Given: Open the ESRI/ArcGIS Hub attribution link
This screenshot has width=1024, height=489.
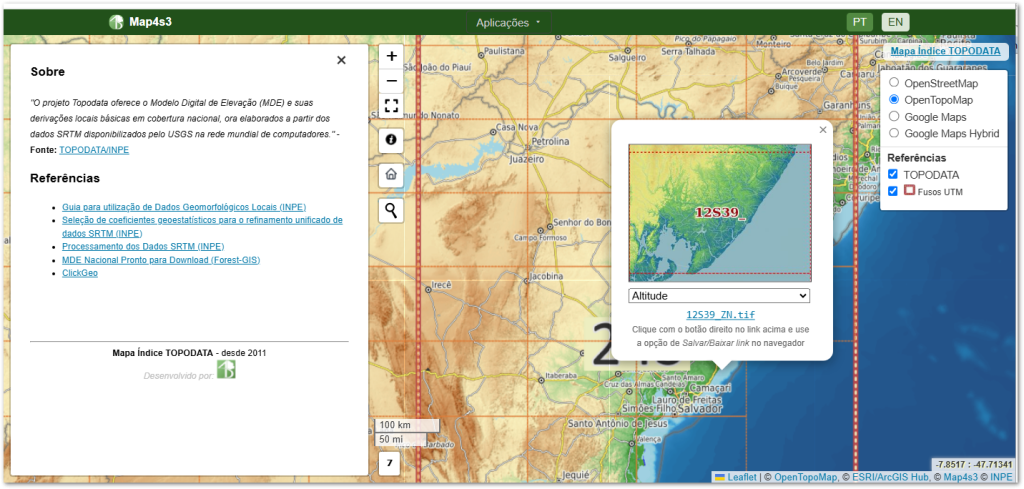Looking at the screenshot, I should tap(889, 477).
